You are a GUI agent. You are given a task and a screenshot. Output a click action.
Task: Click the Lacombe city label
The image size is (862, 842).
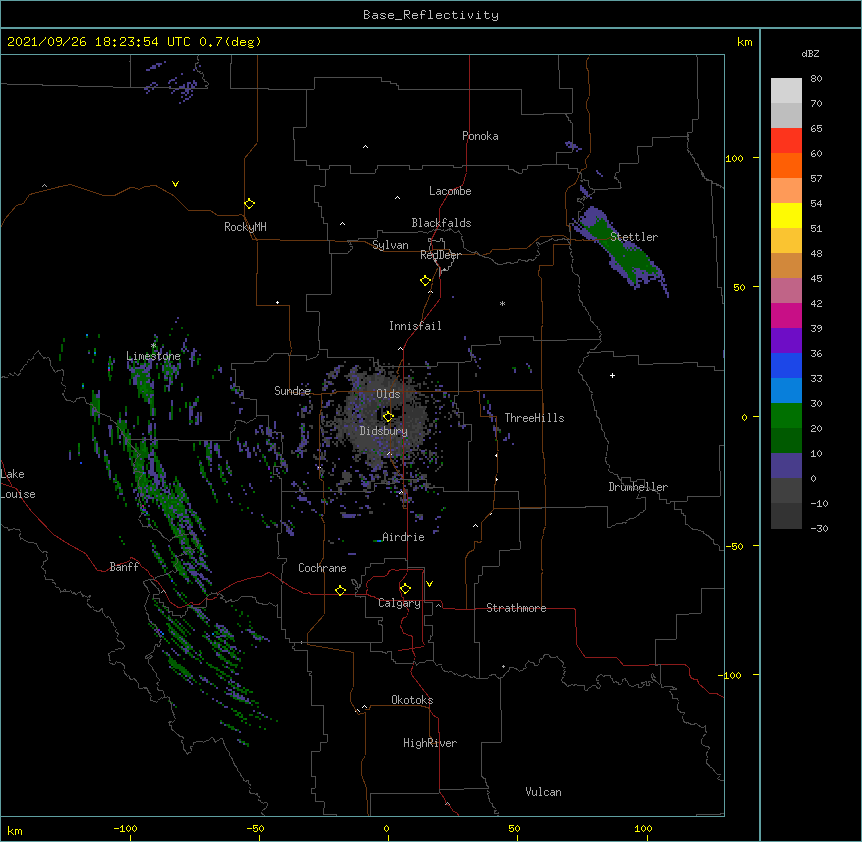(450, 191)
